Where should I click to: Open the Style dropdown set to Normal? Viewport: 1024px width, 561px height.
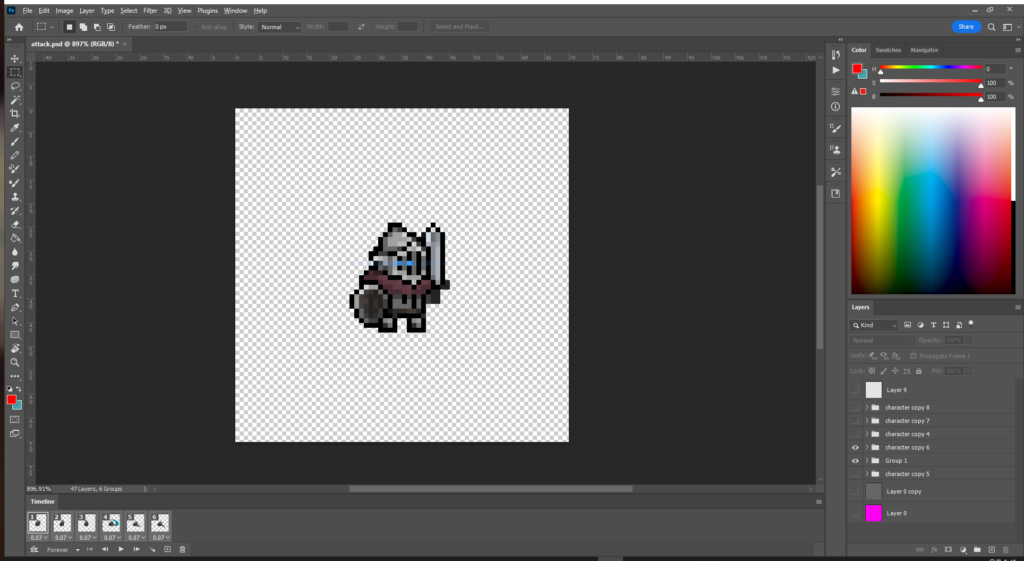280,27
